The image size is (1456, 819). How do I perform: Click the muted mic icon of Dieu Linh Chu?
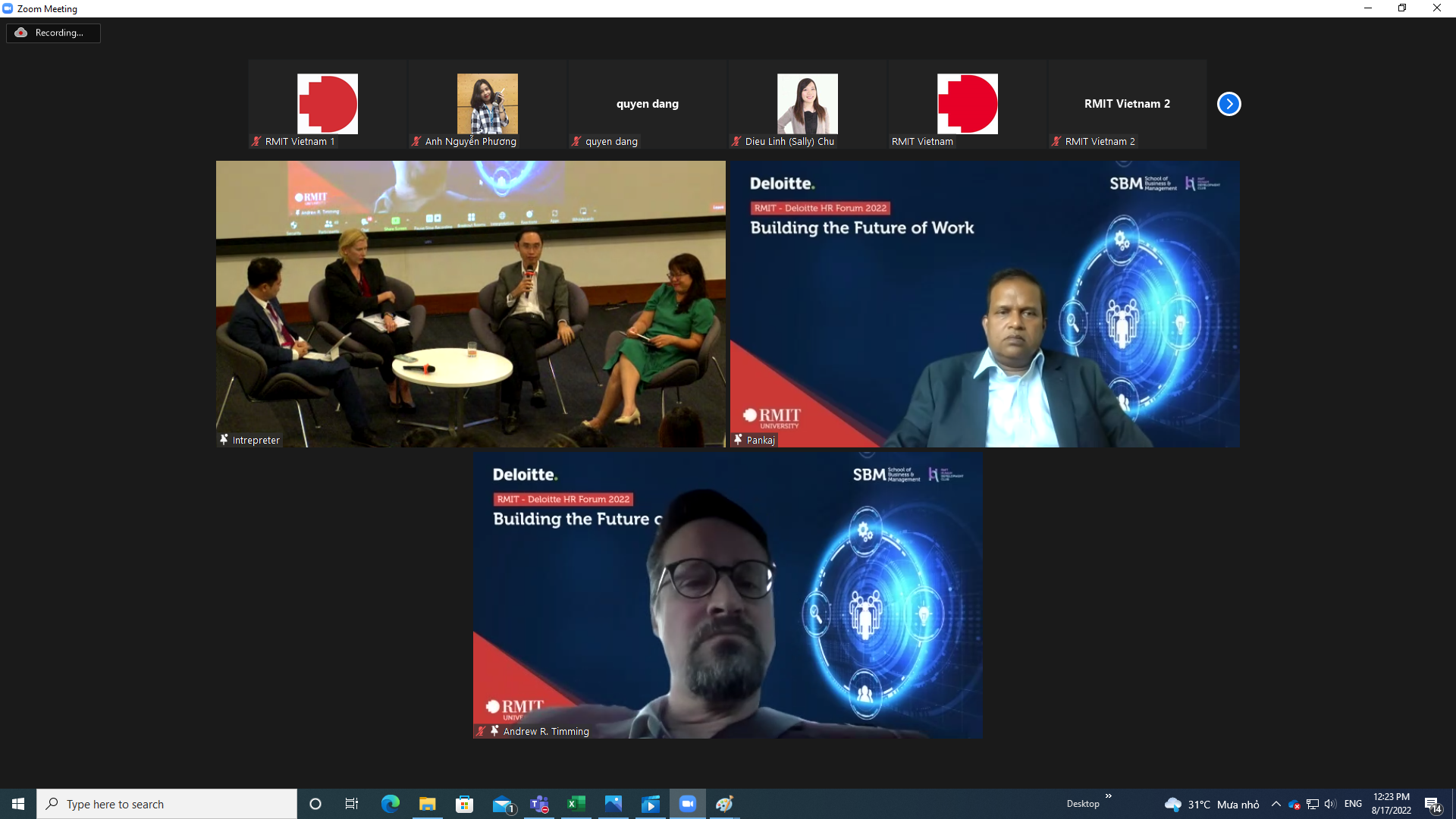[x=736, y=141]
